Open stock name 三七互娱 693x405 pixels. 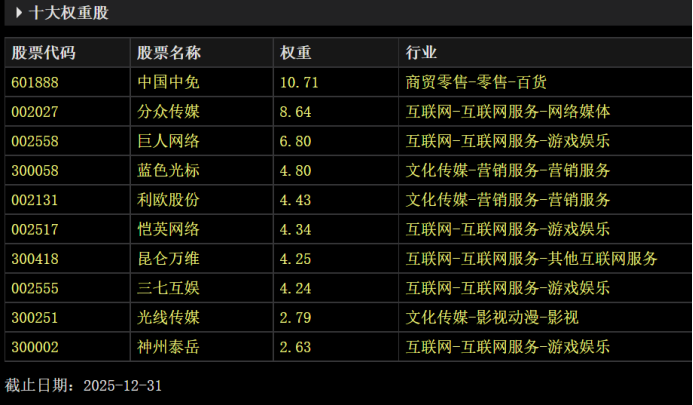click(168, 288)
